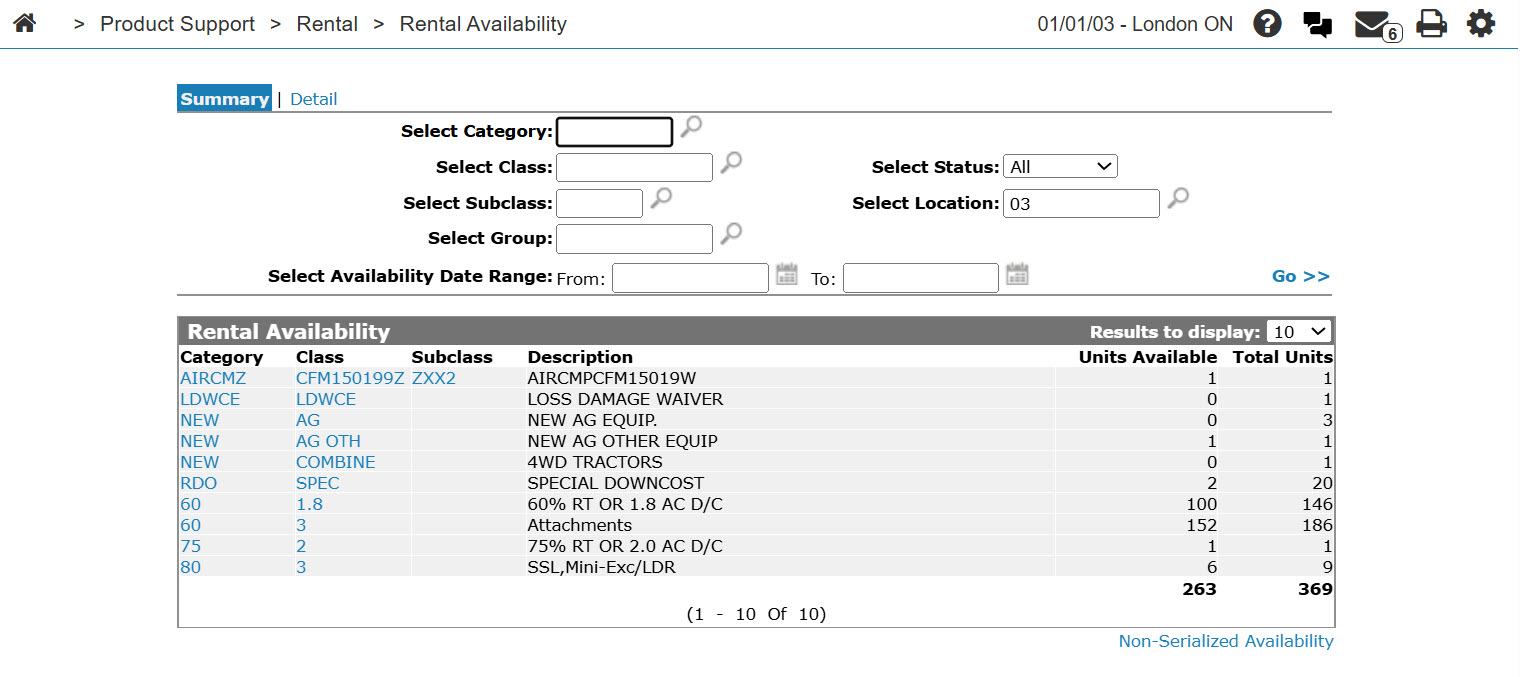Open the settings gear icon
The image size is (1520, 677).
[x=1481, y=23]
